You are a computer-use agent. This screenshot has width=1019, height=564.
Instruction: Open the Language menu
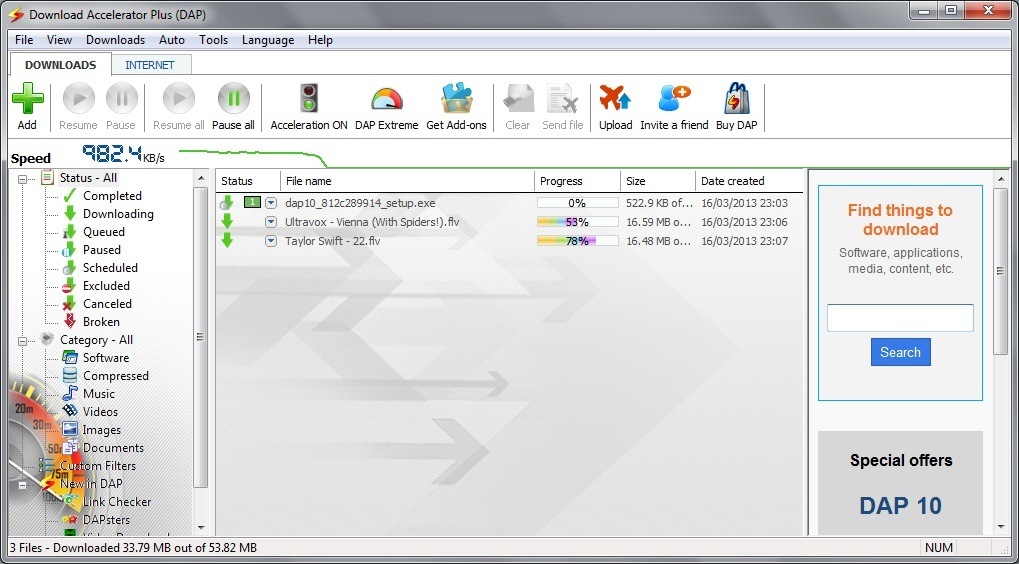tap(268, 40)
